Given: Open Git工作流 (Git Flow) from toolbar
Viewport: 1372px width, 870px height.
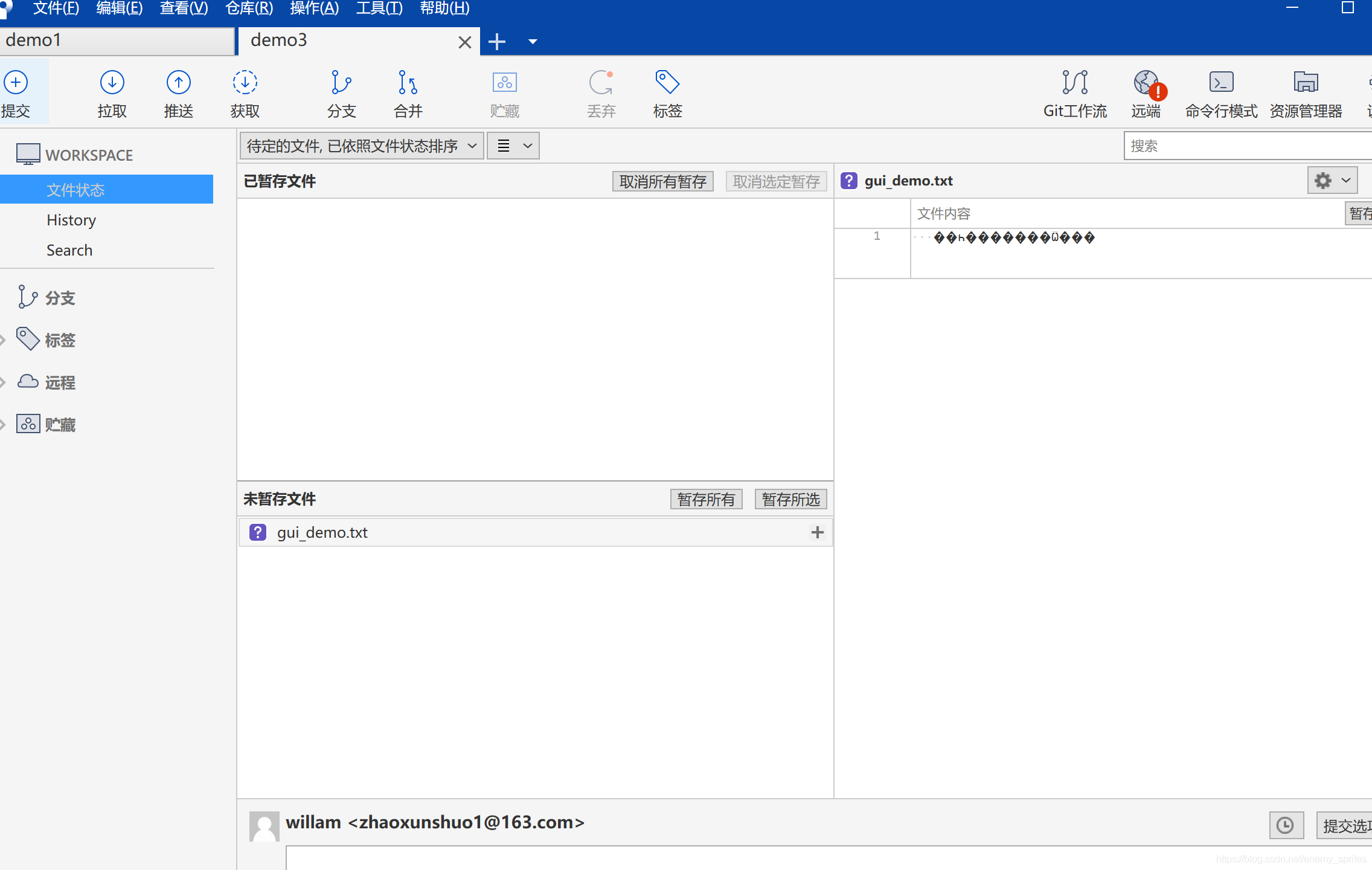Looking at the screenshot, I should point(1075,93).
